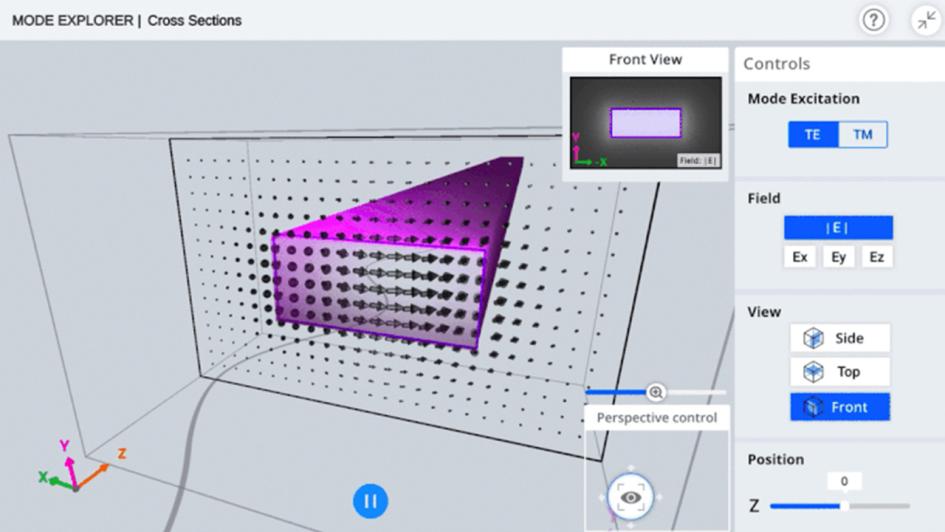The image size is (945, 532).
Task: Click the Front view cube icon
Action: (813, 407)
